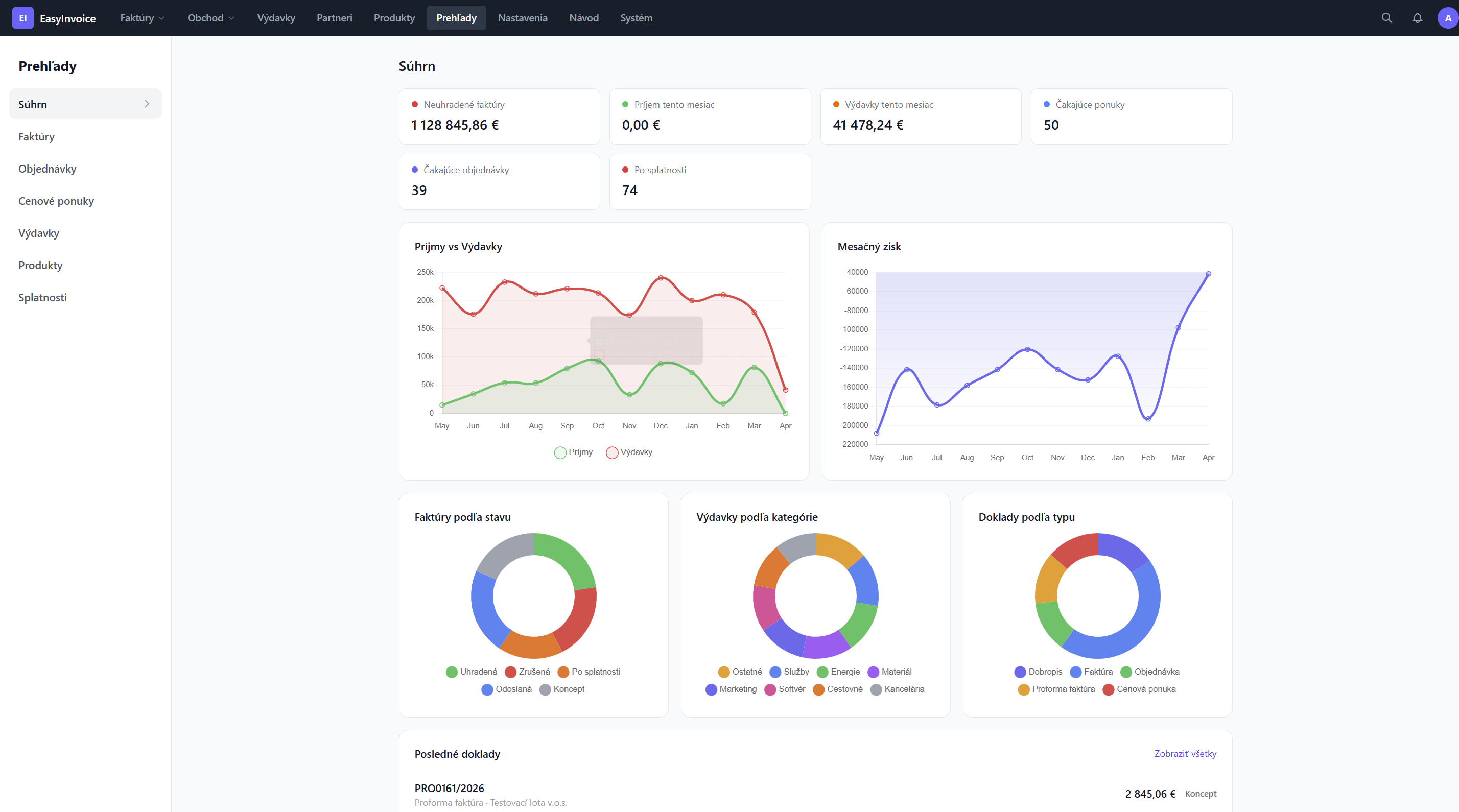Open the Faktúry dropdown menu

[x=141, y=17]
